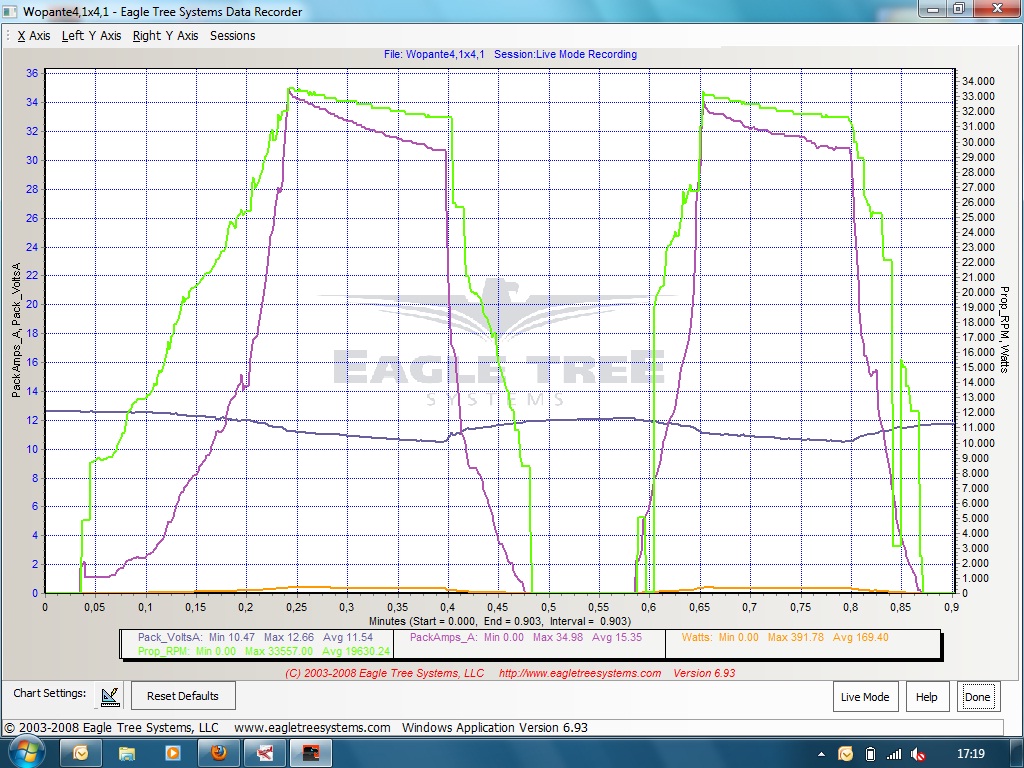Image resolution: width=1024 pixels, height=768 pixels.
Task: Open the Help button
Action: [x=926, y=697]
